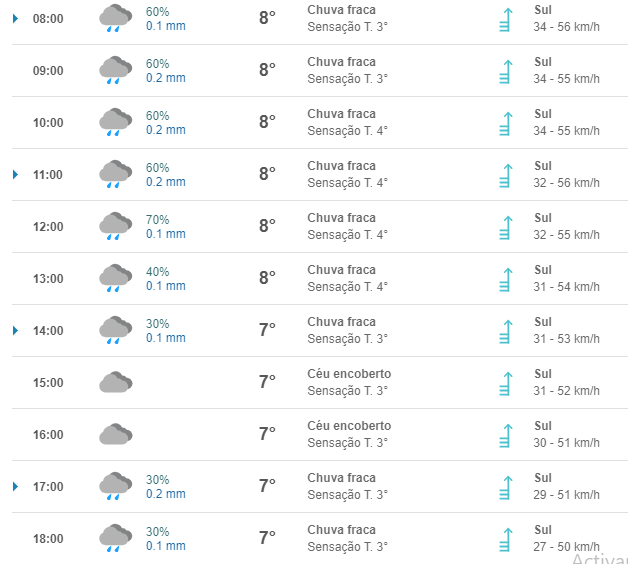Expand the 08:00 forecast row arrow
Screen dimensions: 628x564
click(x=15, y=18)
